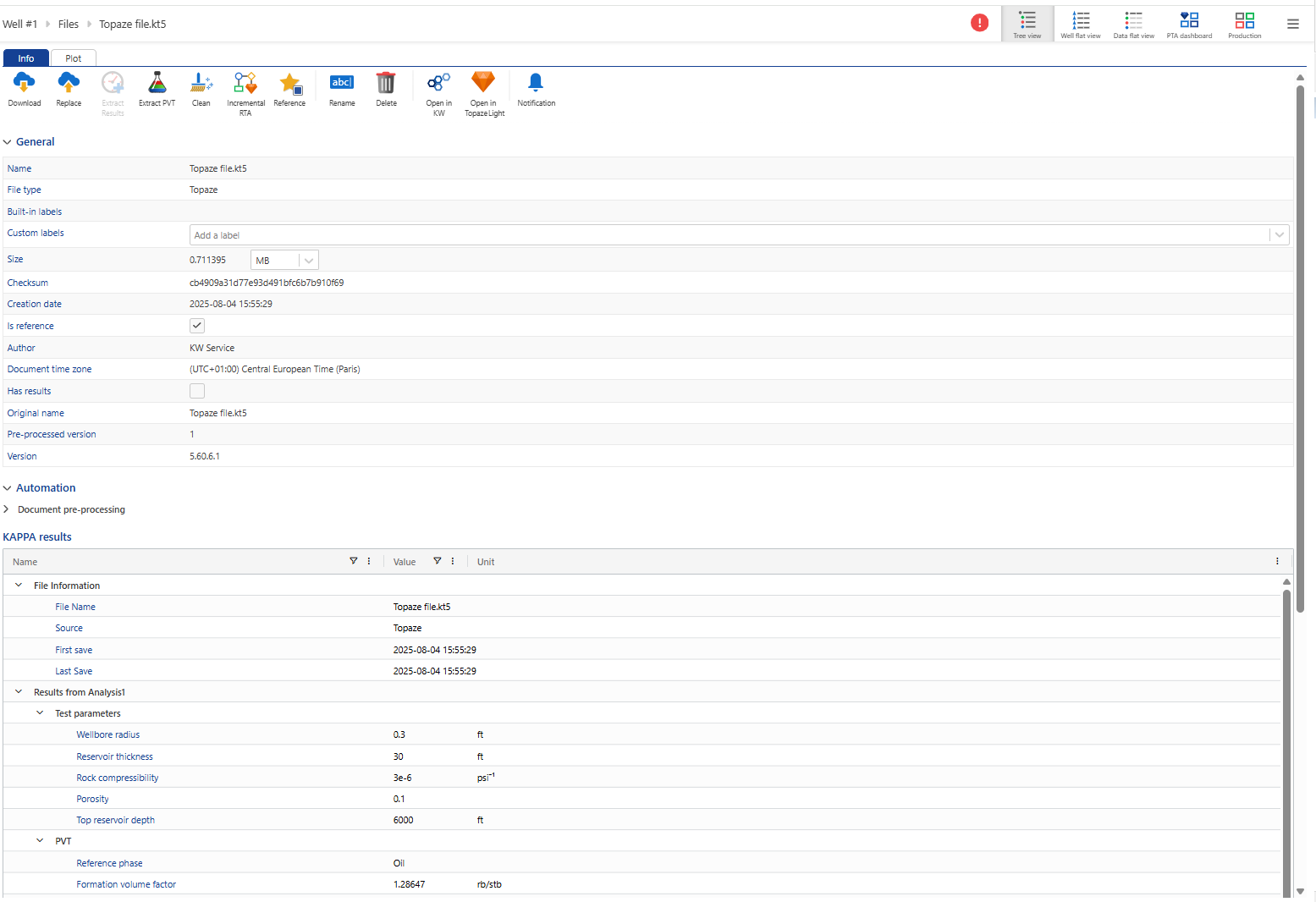Open Value column options menu
The height and width of the screenshot is (902, 1316).
(x=453, y=561)
